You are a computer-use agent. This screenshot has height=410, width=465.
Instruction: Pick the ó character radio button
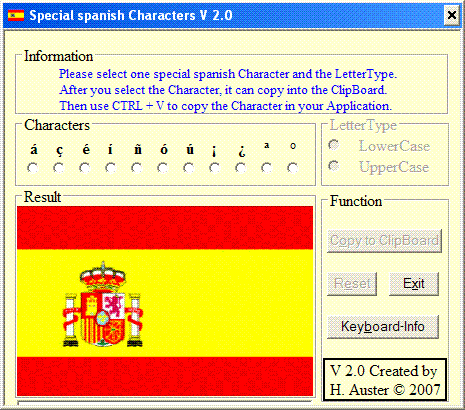(163, 168)
